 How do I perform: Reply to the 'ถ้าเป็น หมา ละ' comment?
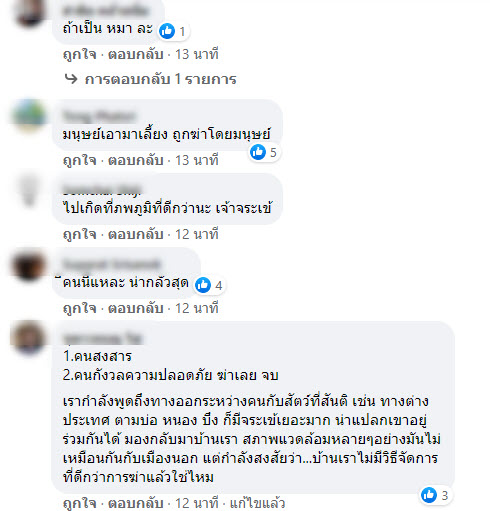[x=136, y=54]
